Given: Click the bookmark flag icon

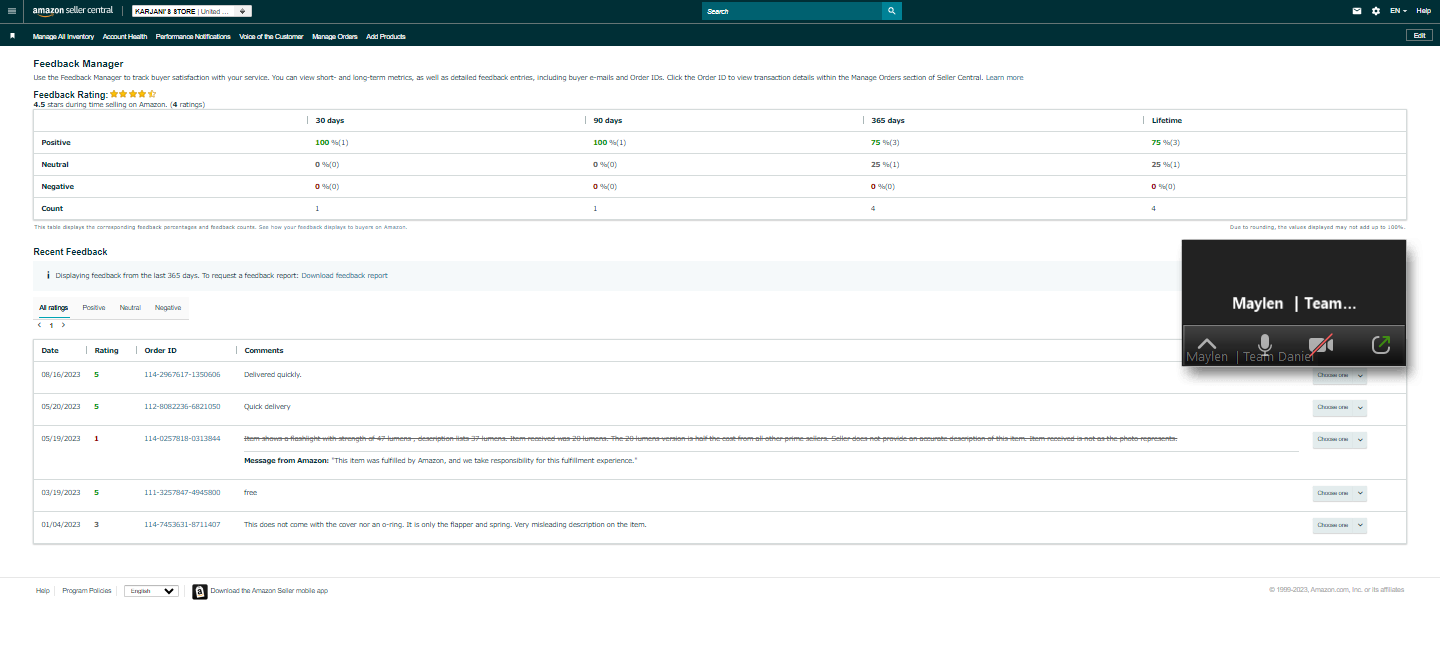Looking at the screenshot, I should tap(12, 36).
